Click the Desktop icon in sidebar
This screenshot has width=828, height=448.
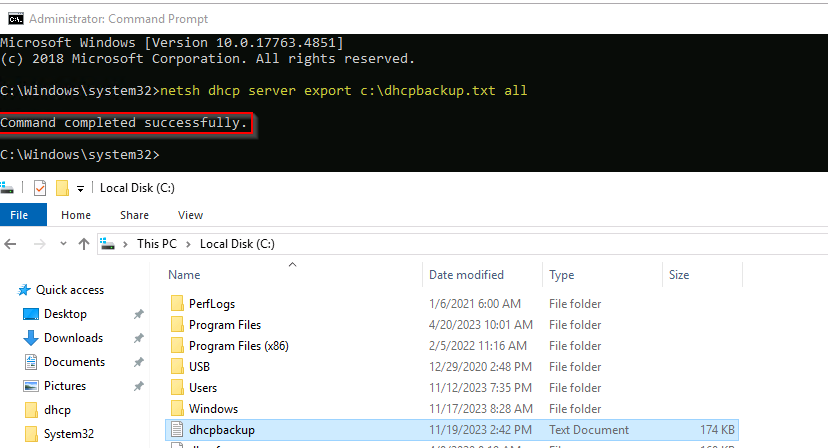(x=31, y=314)
